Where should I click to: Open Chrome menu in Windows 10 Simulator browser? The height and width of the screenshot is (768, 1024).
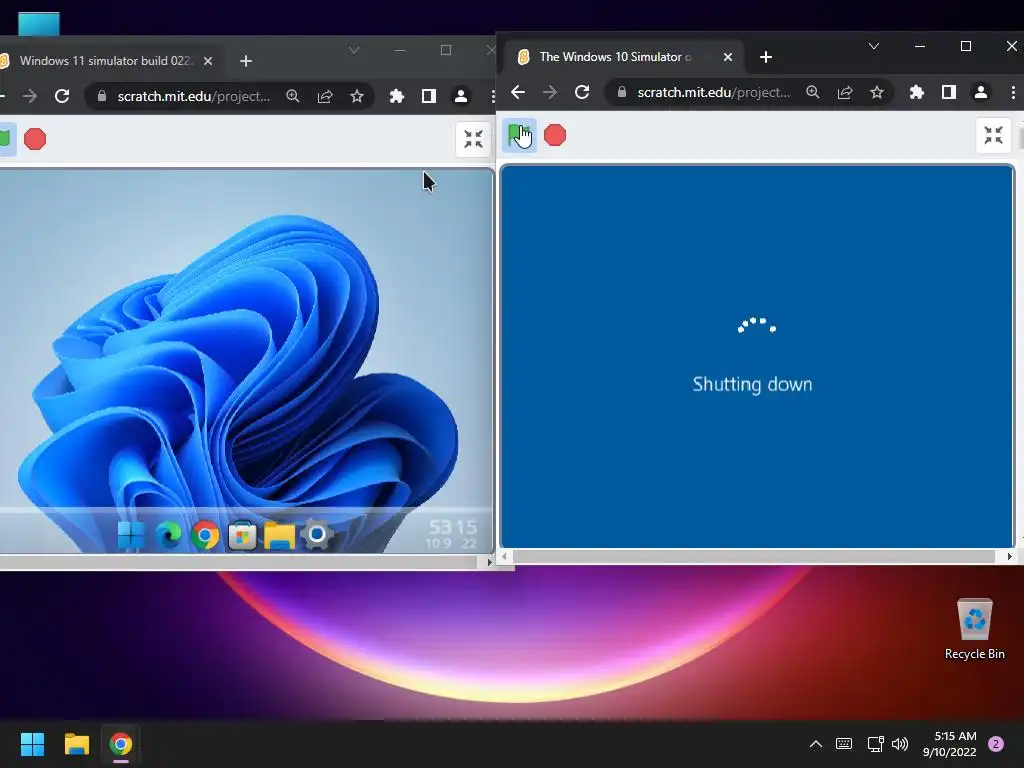coord(1013,92)
